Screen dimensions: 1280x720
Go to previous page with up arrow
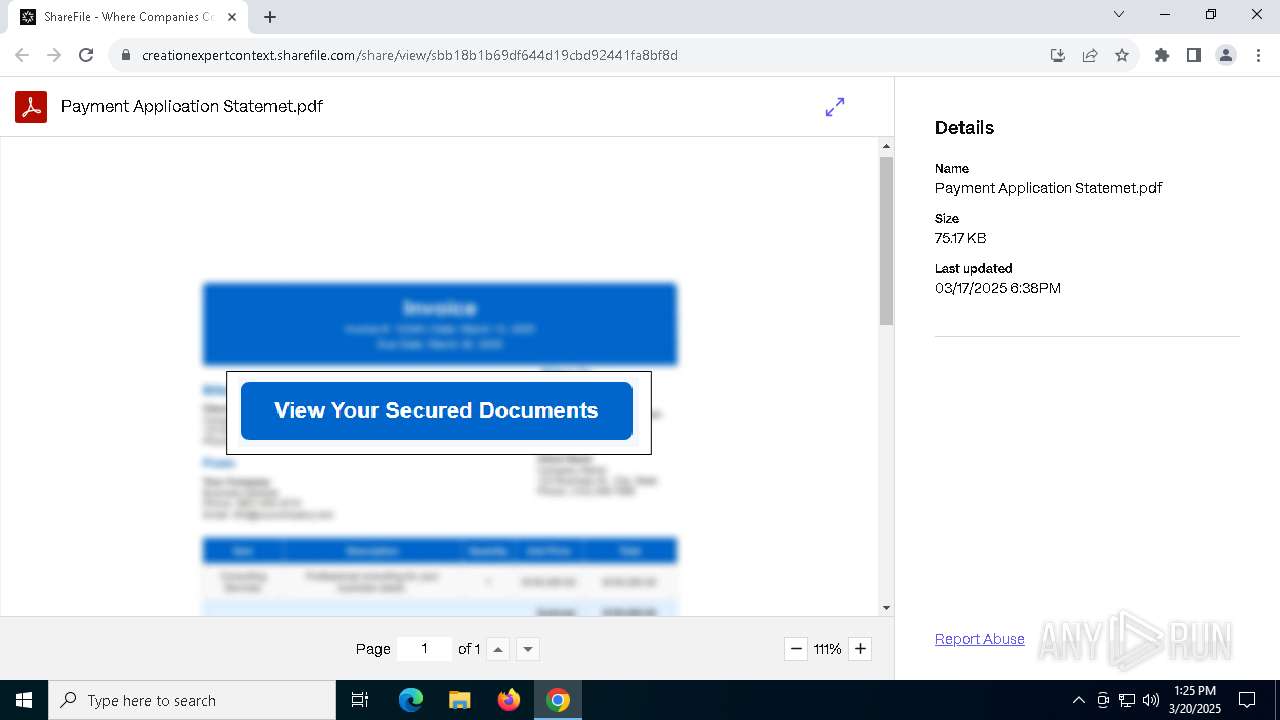point(498,649)
